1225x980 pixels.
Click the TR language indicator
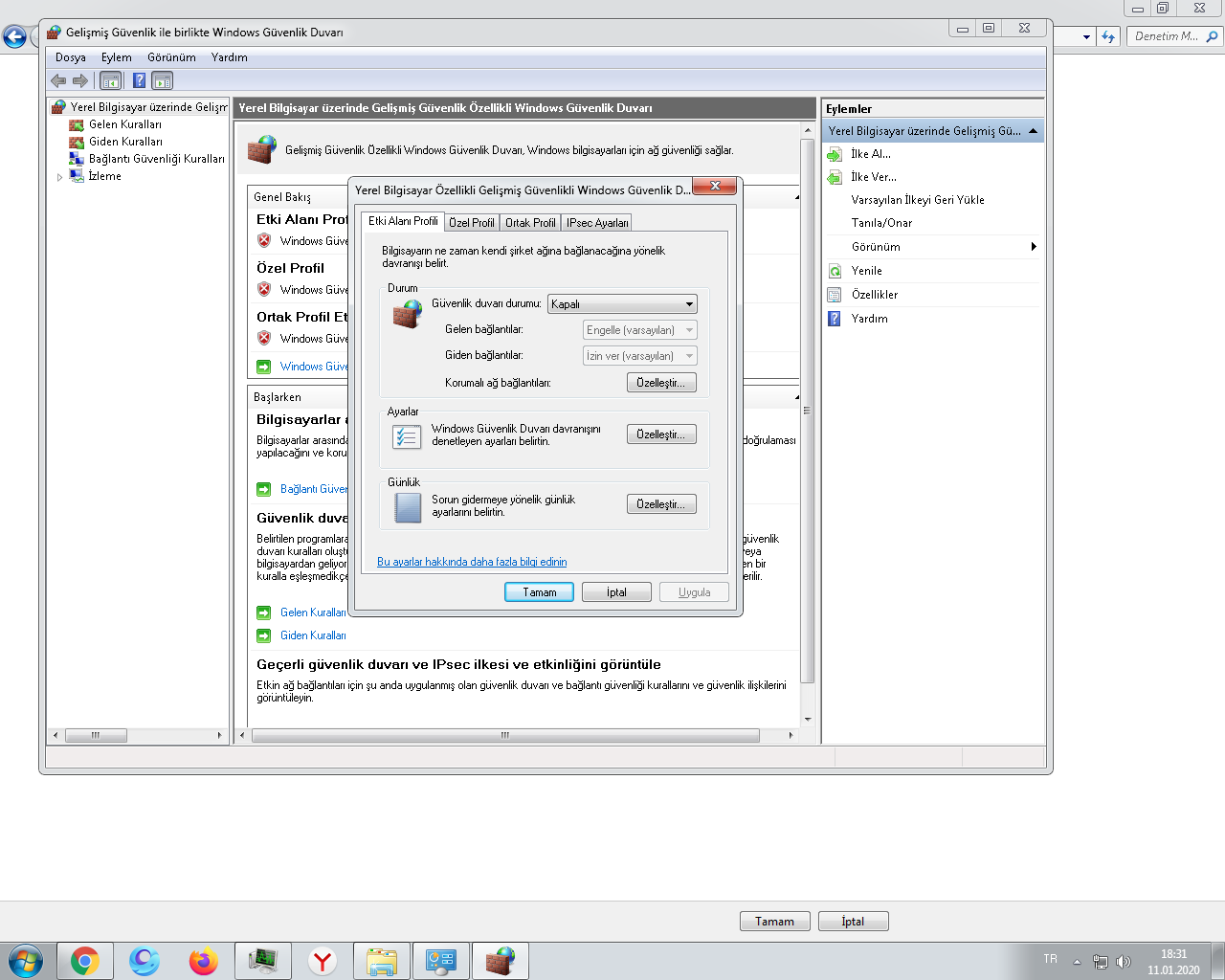click(1051, 959)
